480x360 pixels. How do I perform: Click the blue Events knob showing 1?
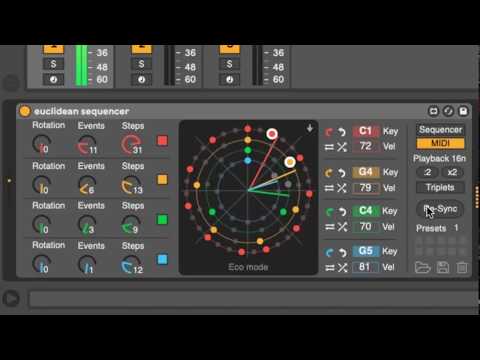click(86, 265)
